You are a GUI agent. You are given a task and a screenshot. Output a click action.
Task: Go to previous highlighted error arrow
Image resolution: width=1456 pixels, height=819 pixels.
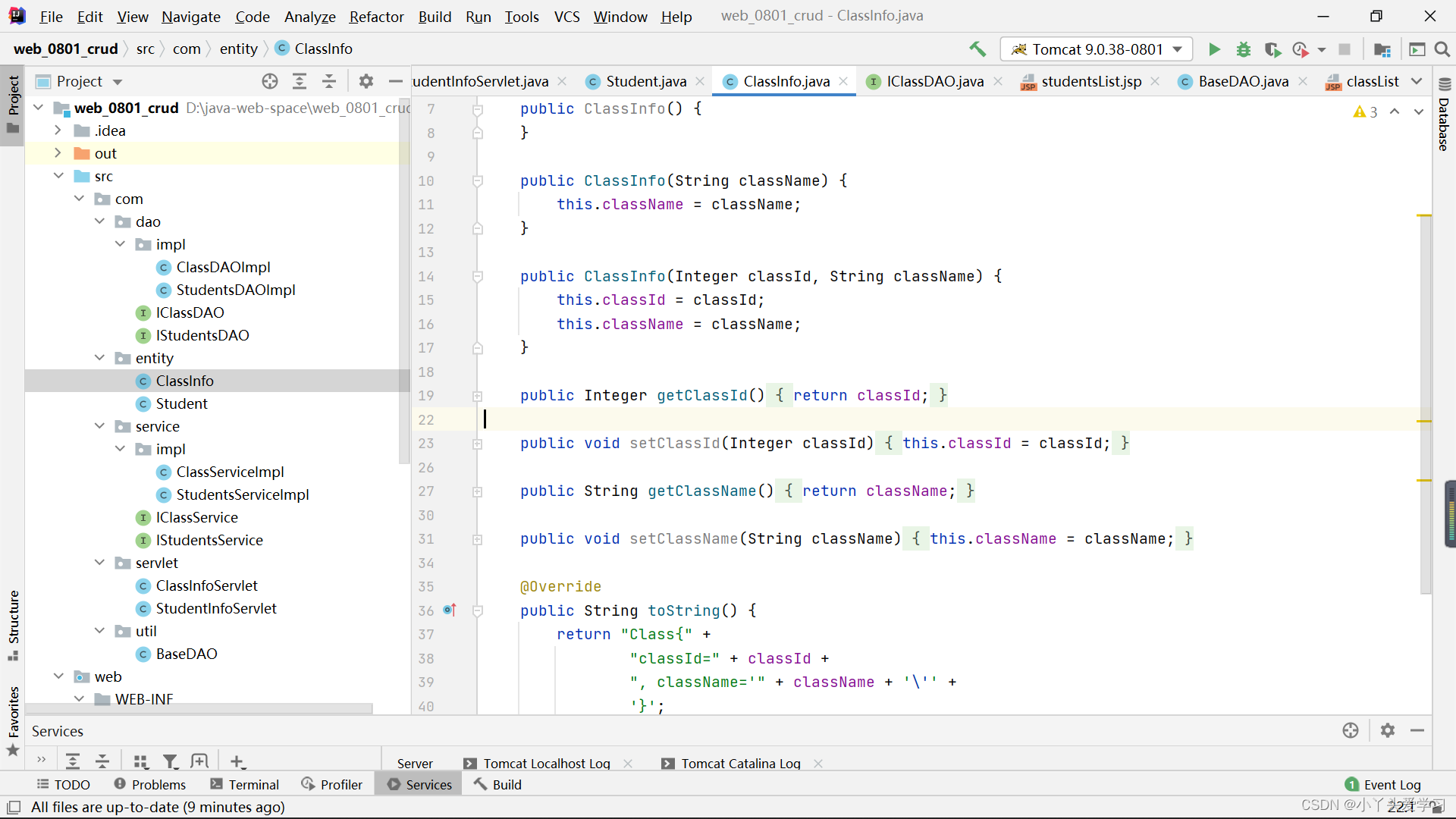click(1395, 111)
